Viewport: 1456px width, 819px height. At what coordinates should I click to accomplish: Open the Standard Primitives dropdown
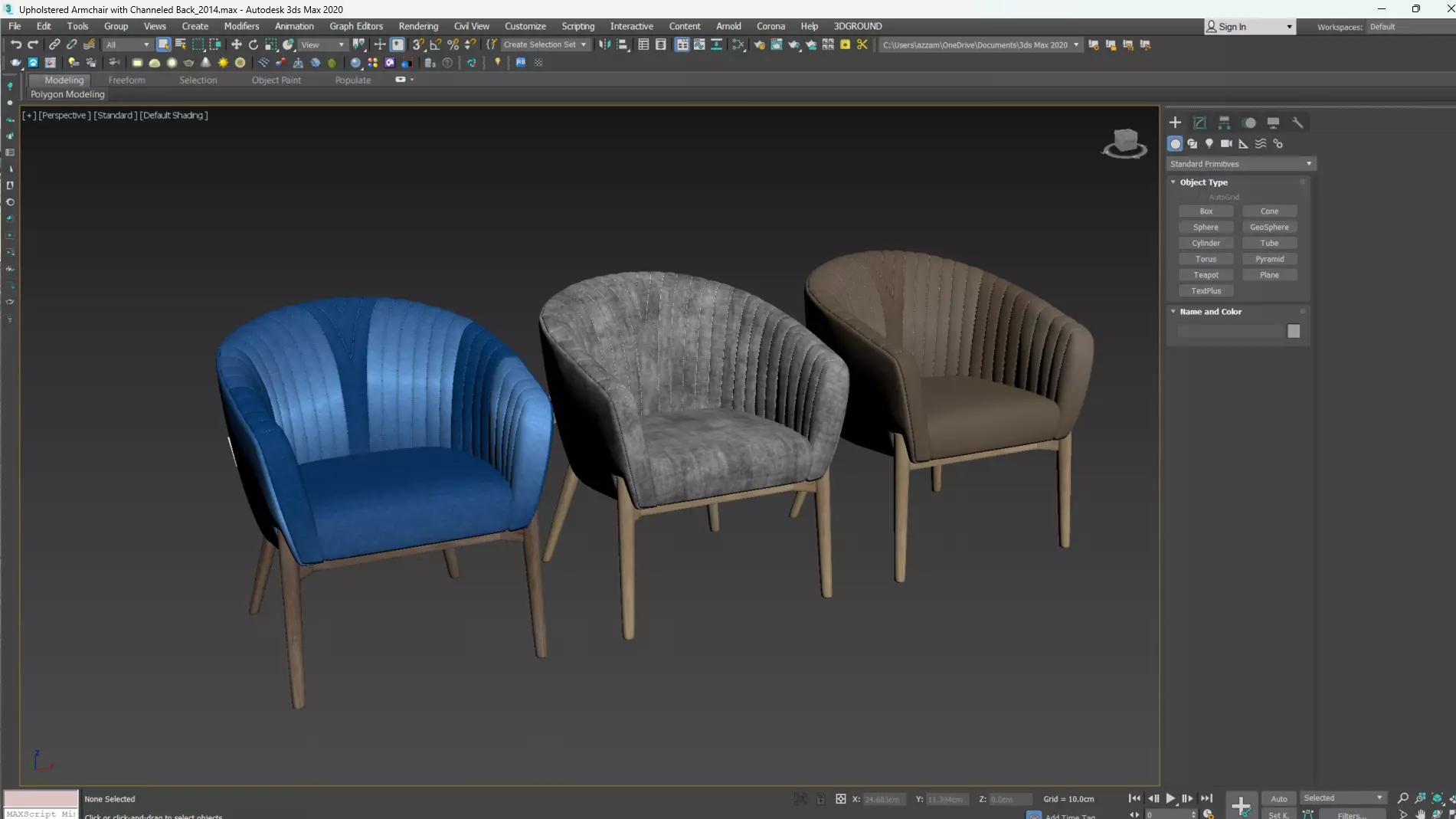click(x=1241, y=164)
